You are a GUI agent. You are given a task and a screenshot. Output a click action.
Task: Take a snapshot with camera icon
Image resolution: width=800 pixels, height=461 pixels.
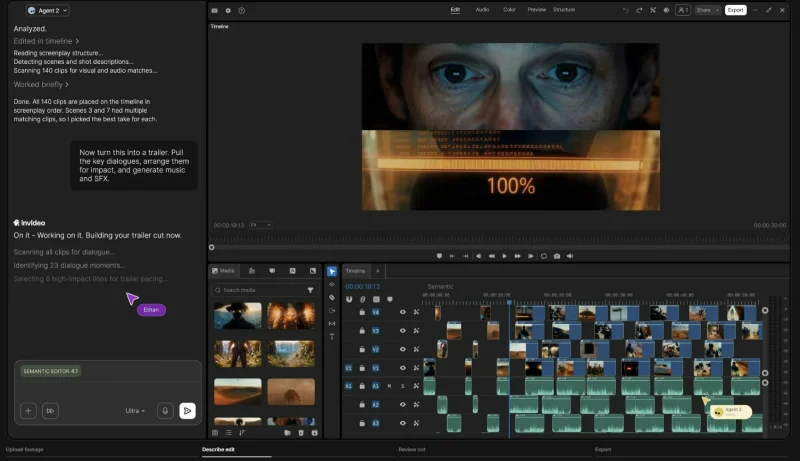(557, 256)
